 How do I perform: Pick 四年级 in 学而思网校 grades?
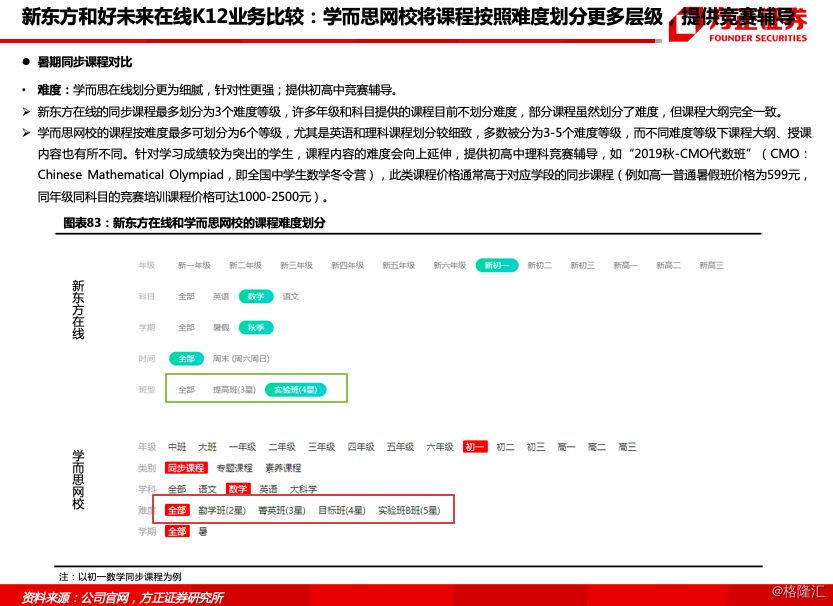pos(361,447)
